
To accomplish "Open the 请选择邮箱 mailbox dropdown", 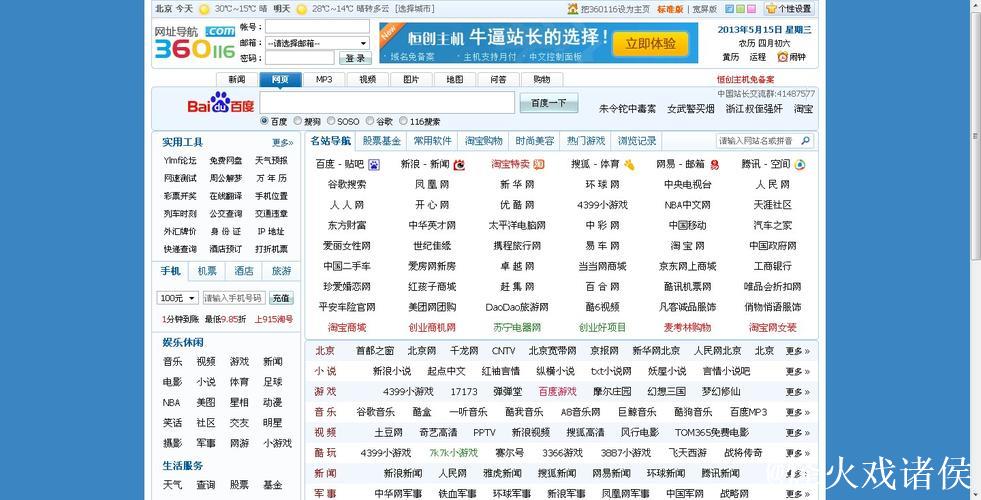I will point(317,43).
